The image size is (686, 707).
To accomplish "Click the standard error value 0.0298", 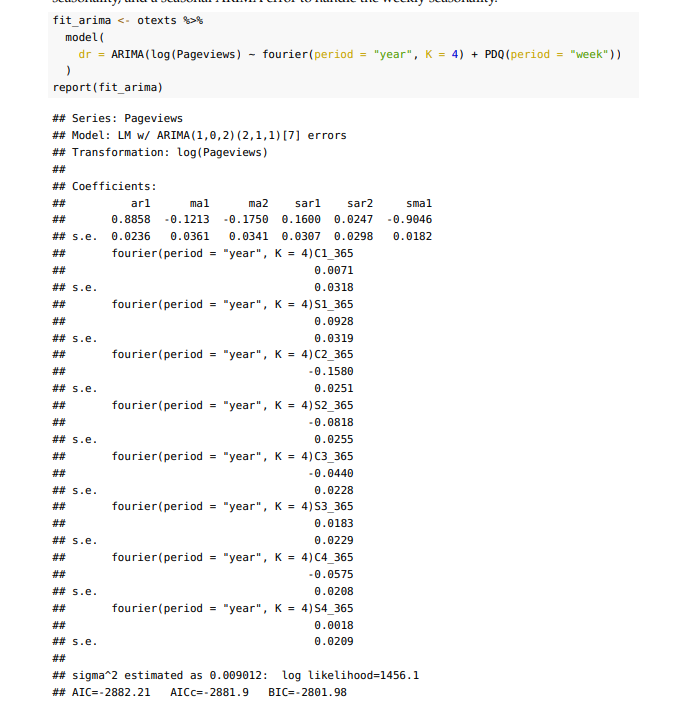I will (x=354, y=237).
